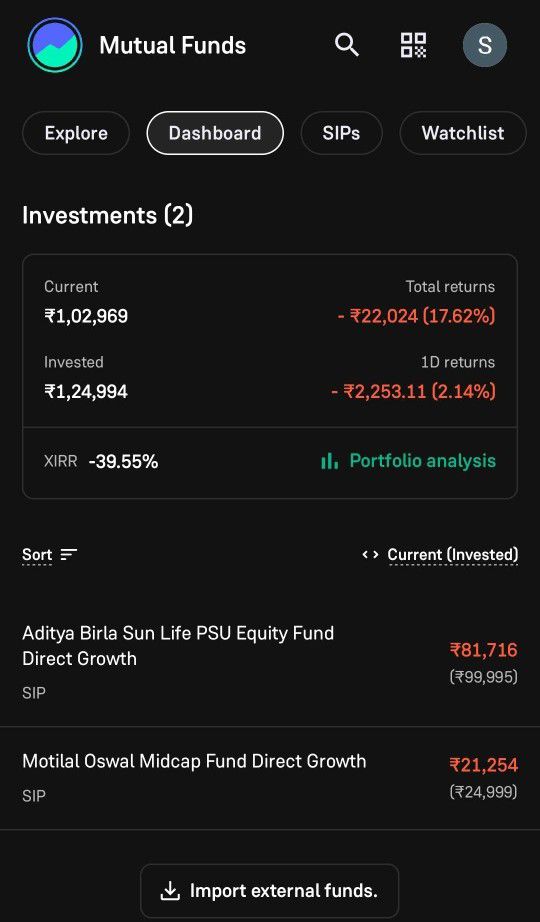Screen dimensions: 540x922
Task: Switch to the Explore tab
Action: click(76, 133)
